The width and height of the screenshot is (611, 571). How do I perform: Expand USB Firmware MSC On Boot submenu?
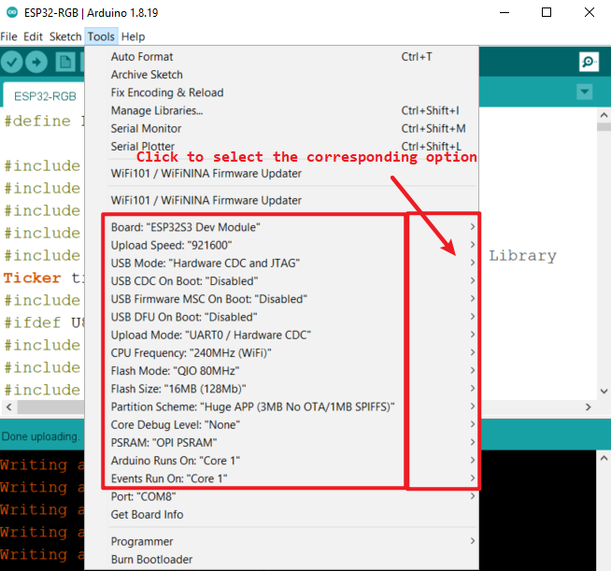click(281, 299)
